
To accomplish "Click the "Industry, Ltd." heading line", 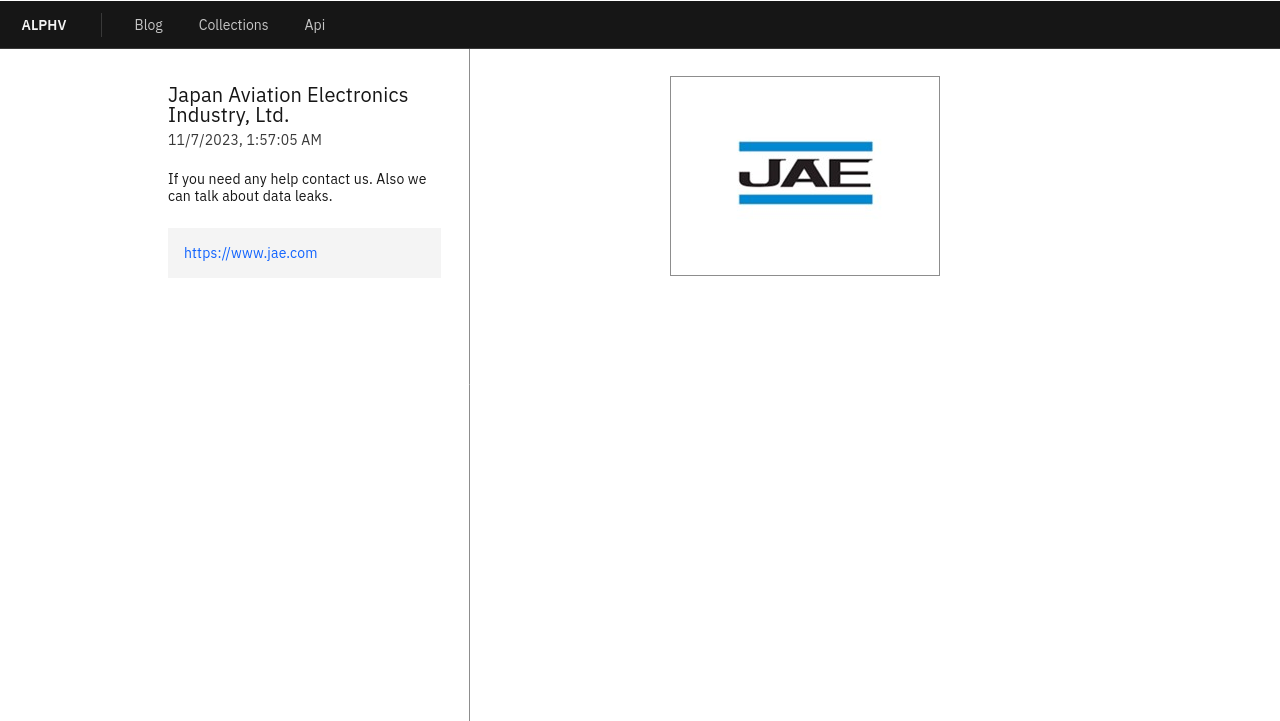I will [228, 116].
